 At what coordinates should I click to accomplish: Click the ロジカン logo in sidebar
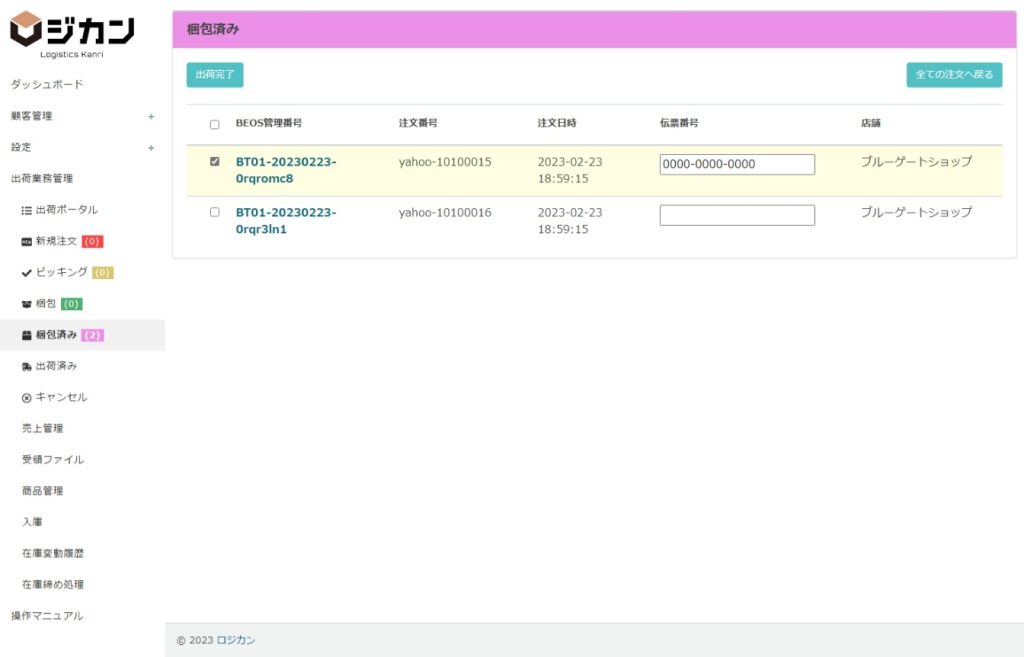[x=72, y=34]
